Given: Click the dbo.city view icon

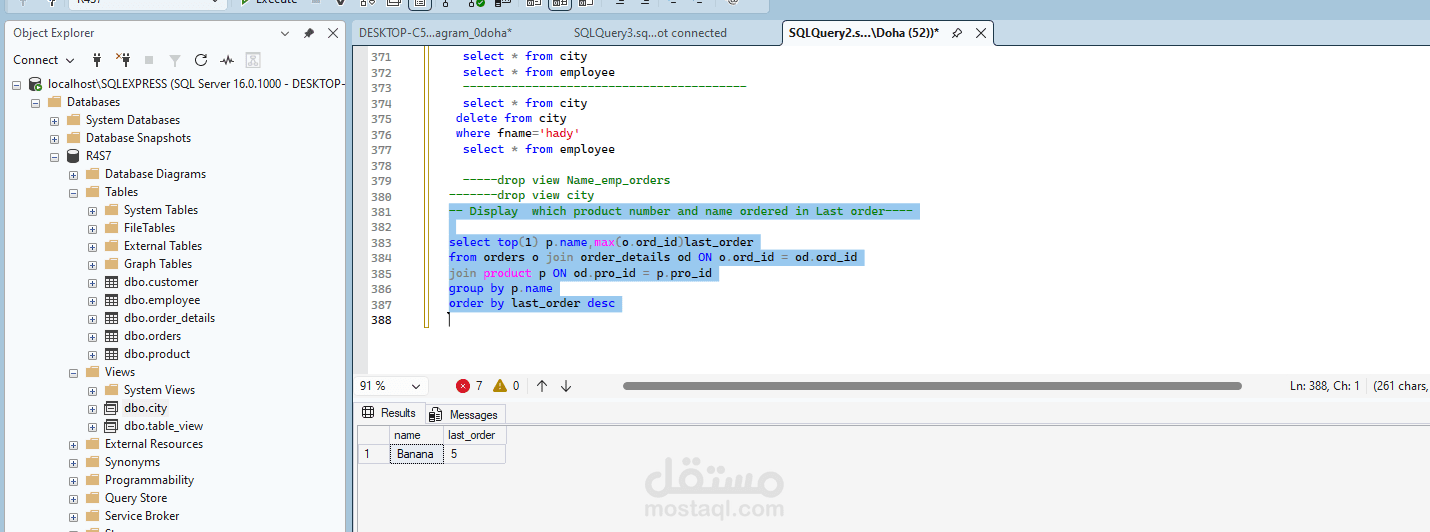Looking at the screenshot, I should point(111,408).
